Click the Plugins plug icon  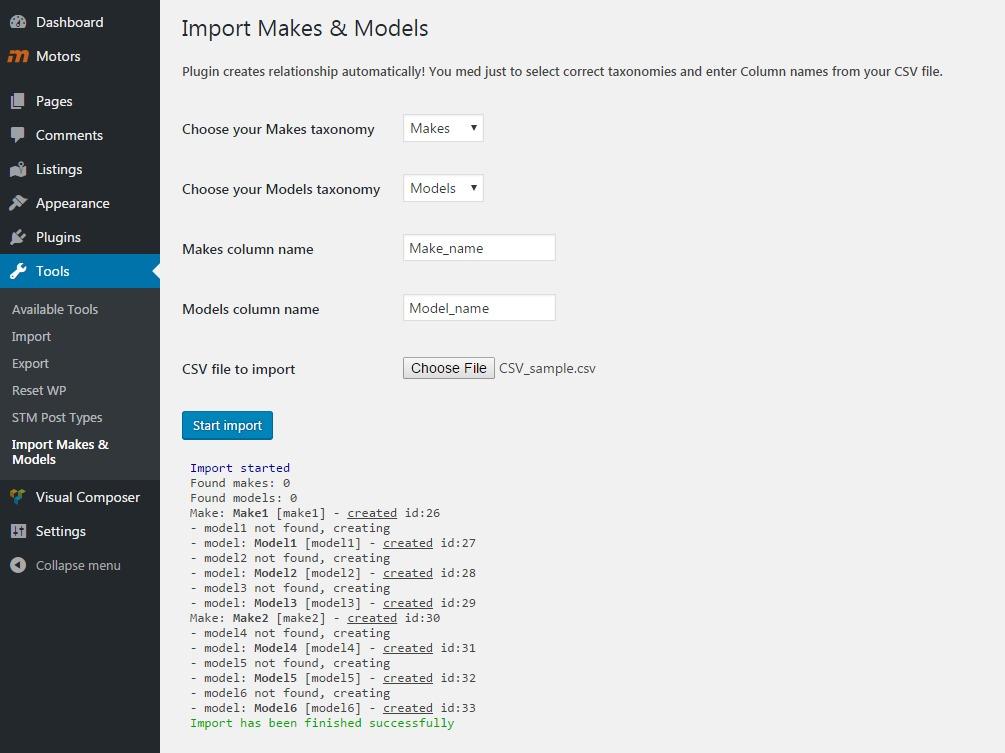(18, 237)
